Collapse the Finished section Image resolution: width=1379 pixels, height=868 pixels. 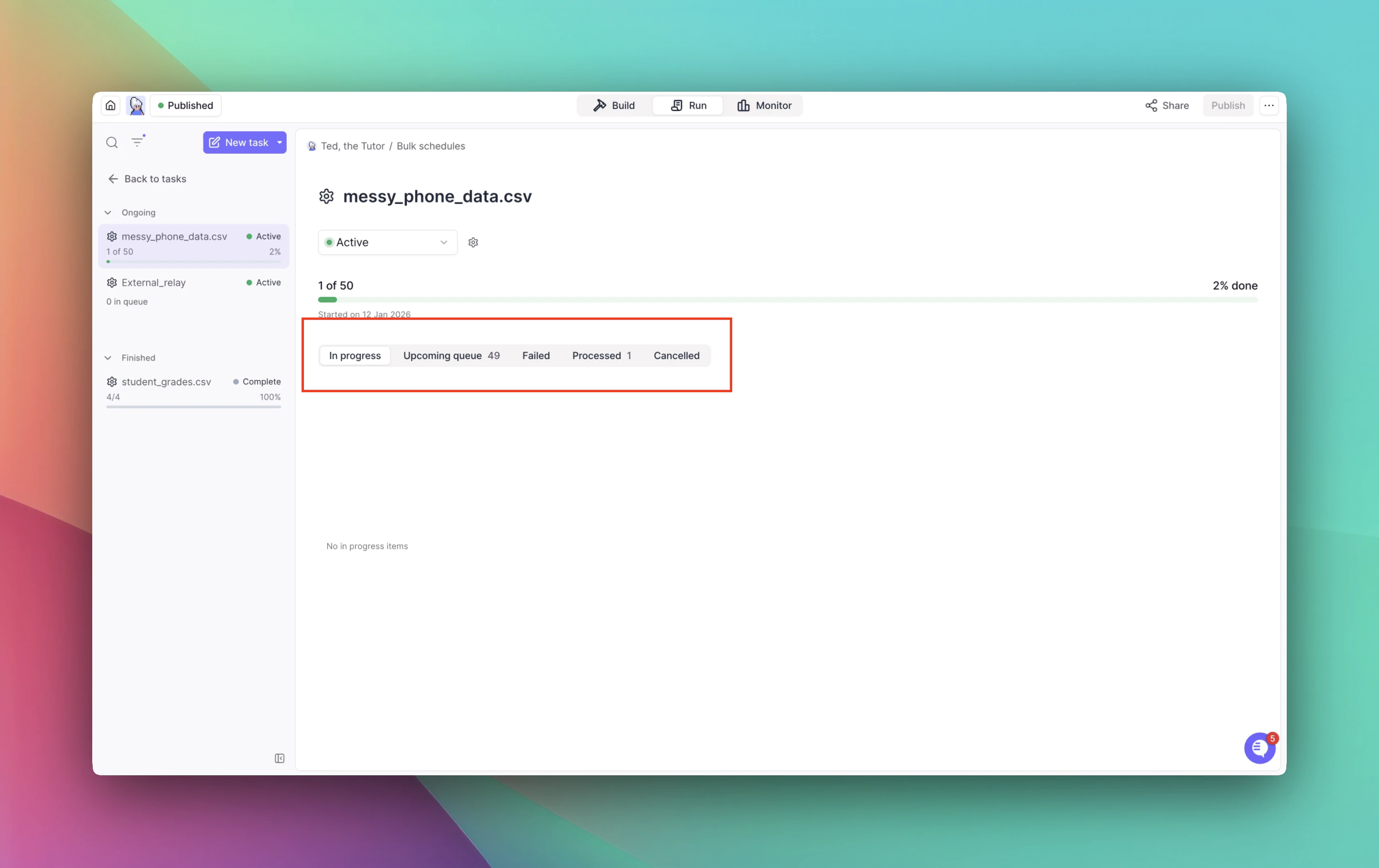click(x=108, y=358)
